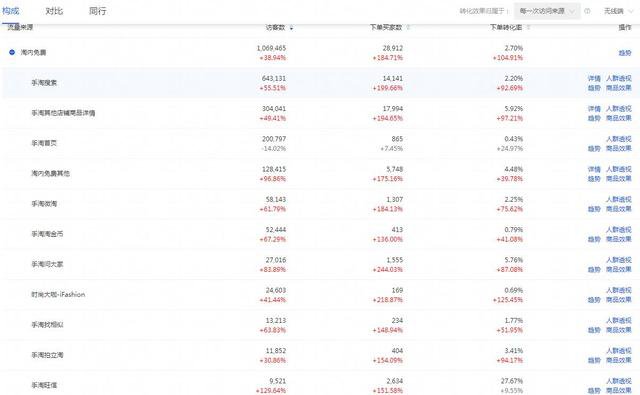This screenshot has width=640, height=395.
Task: Open 商品效果 for 手淘首页 row
Action: tap(618, 149)
